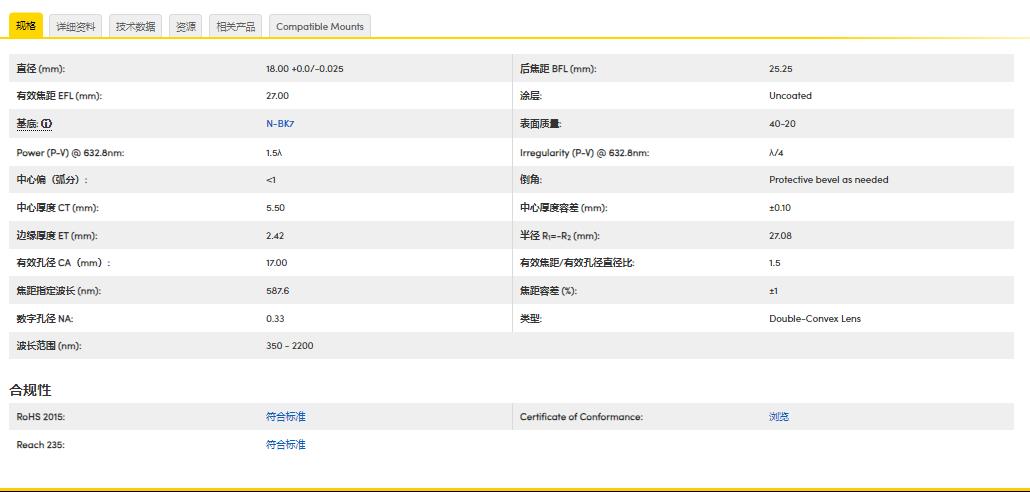Select the 规格 tab
This screenshot has height=492, width=1030.
pyautogui.click(x=26, y=26)
